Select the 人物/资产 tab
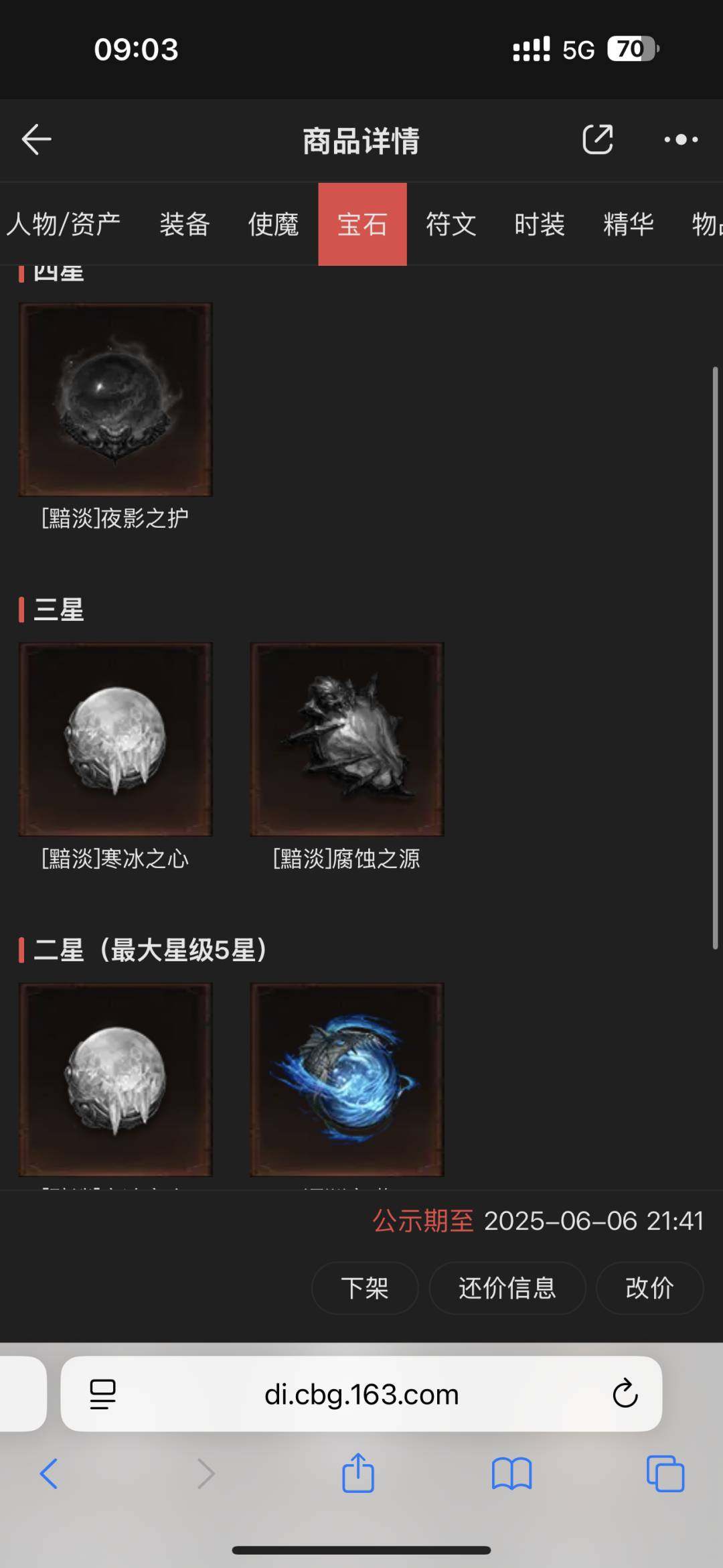The width and height of the screenshot is (723, 1568). pyautogui.click(x=64, y=224)
